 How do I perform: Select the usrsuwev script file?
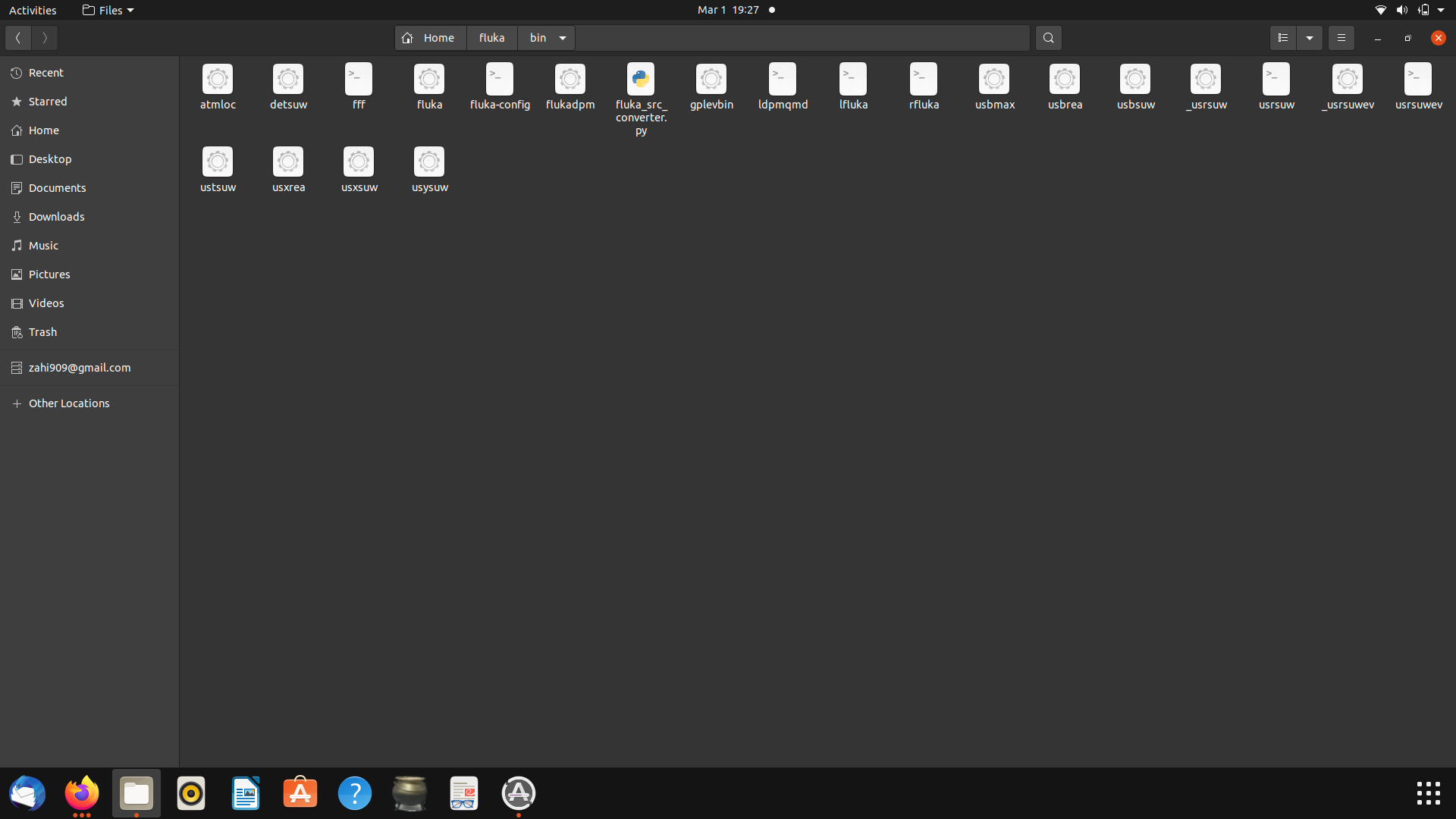pyautogui.click(x=1418, y=79)
